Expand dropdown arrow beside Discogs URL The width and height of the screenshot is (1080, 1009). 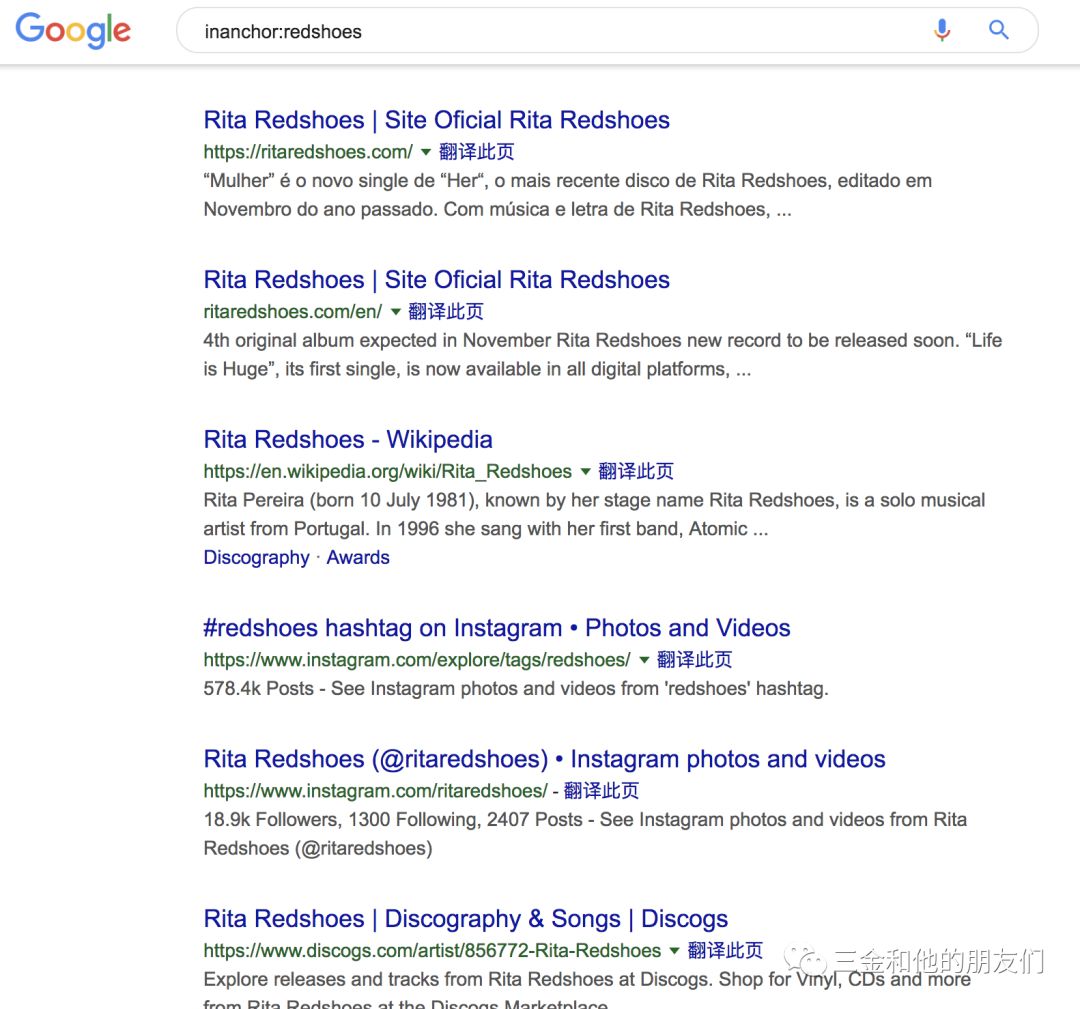click(x=674, y=951)
